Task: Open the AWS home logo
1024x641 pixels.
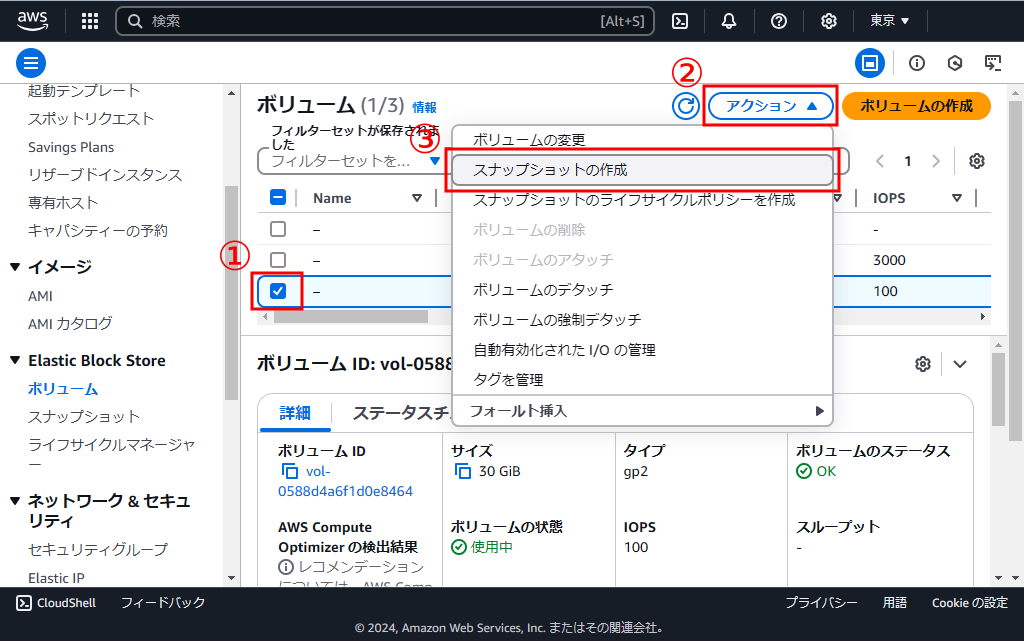Action: [x=32, y=20]
